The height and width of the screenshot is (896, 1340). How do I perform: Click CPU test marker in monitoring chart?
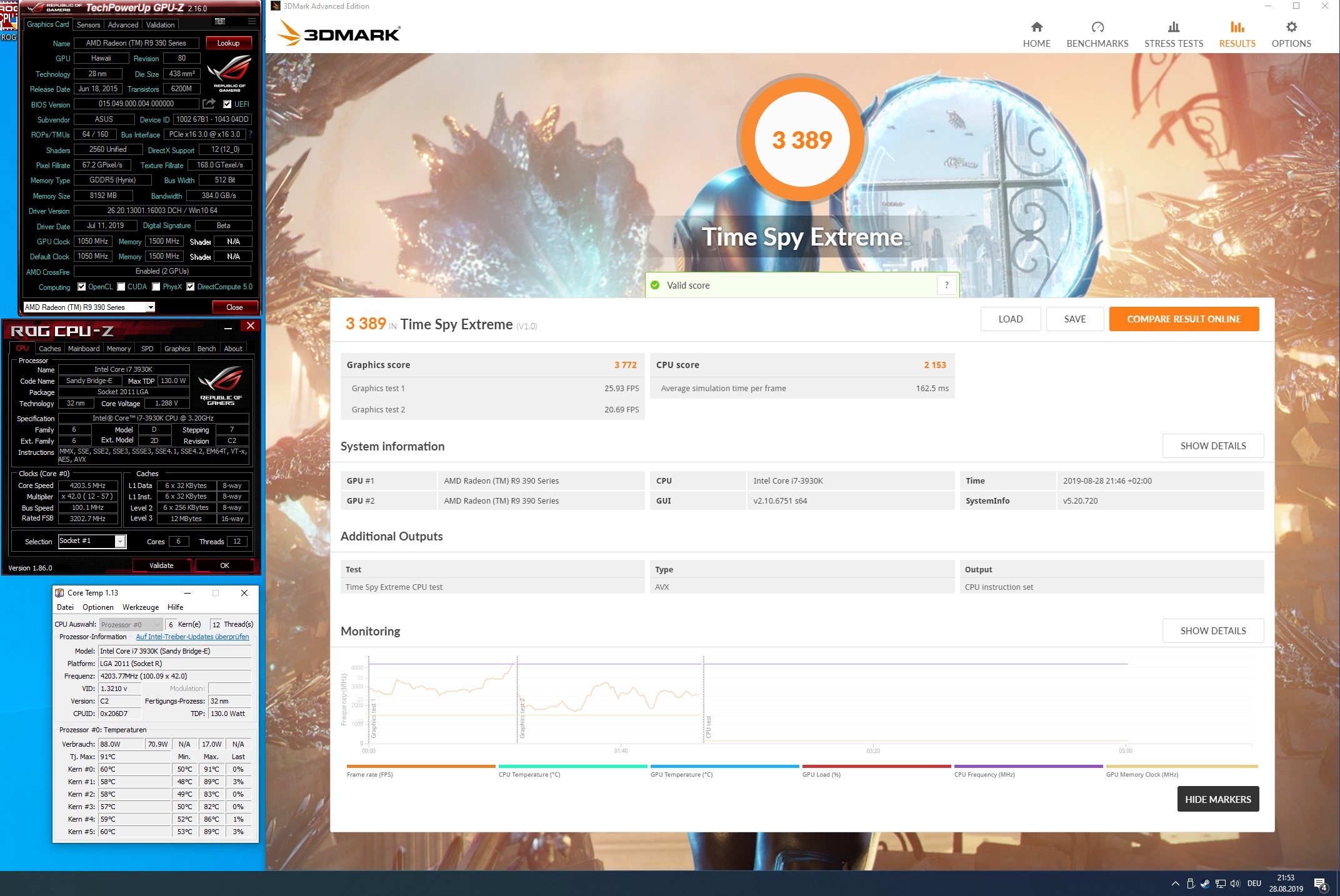point(708,727)
